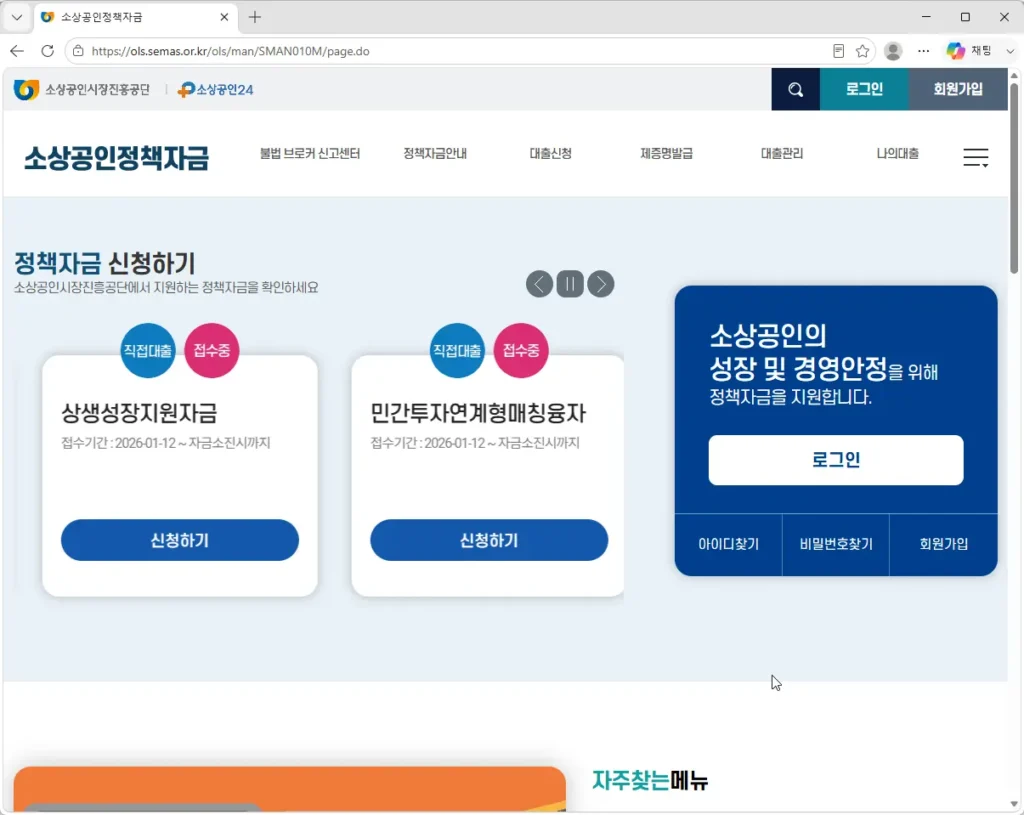
Task: Click 접수중 badge on 민간투자연계형매칭융자 card
Action: [x=521, y=351]
